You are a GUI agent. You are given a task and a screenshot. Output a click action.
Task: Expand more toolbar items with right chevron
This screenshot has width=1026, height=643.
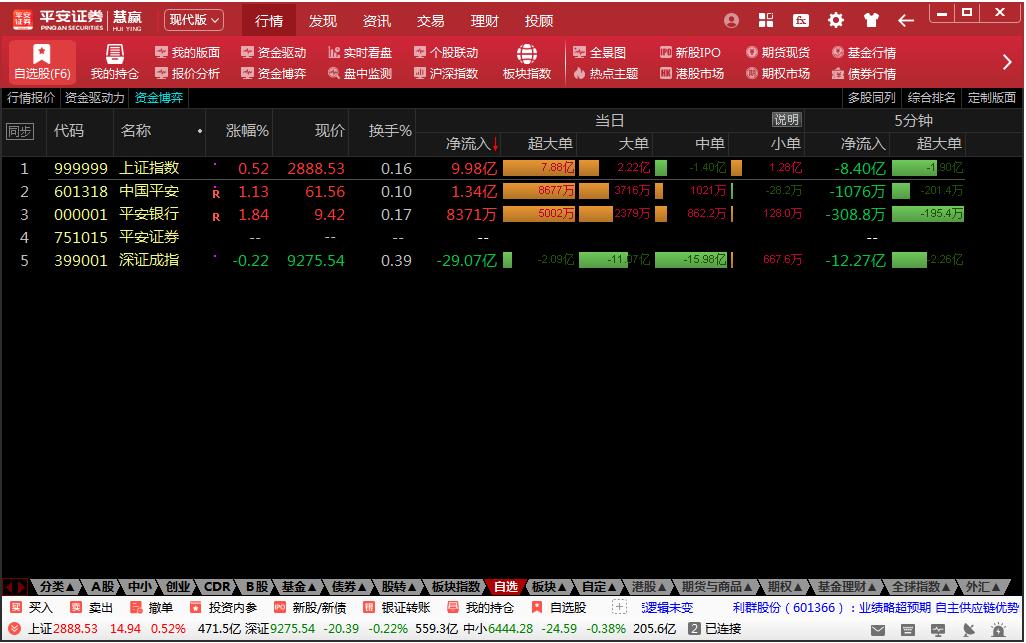point(1007,62)
